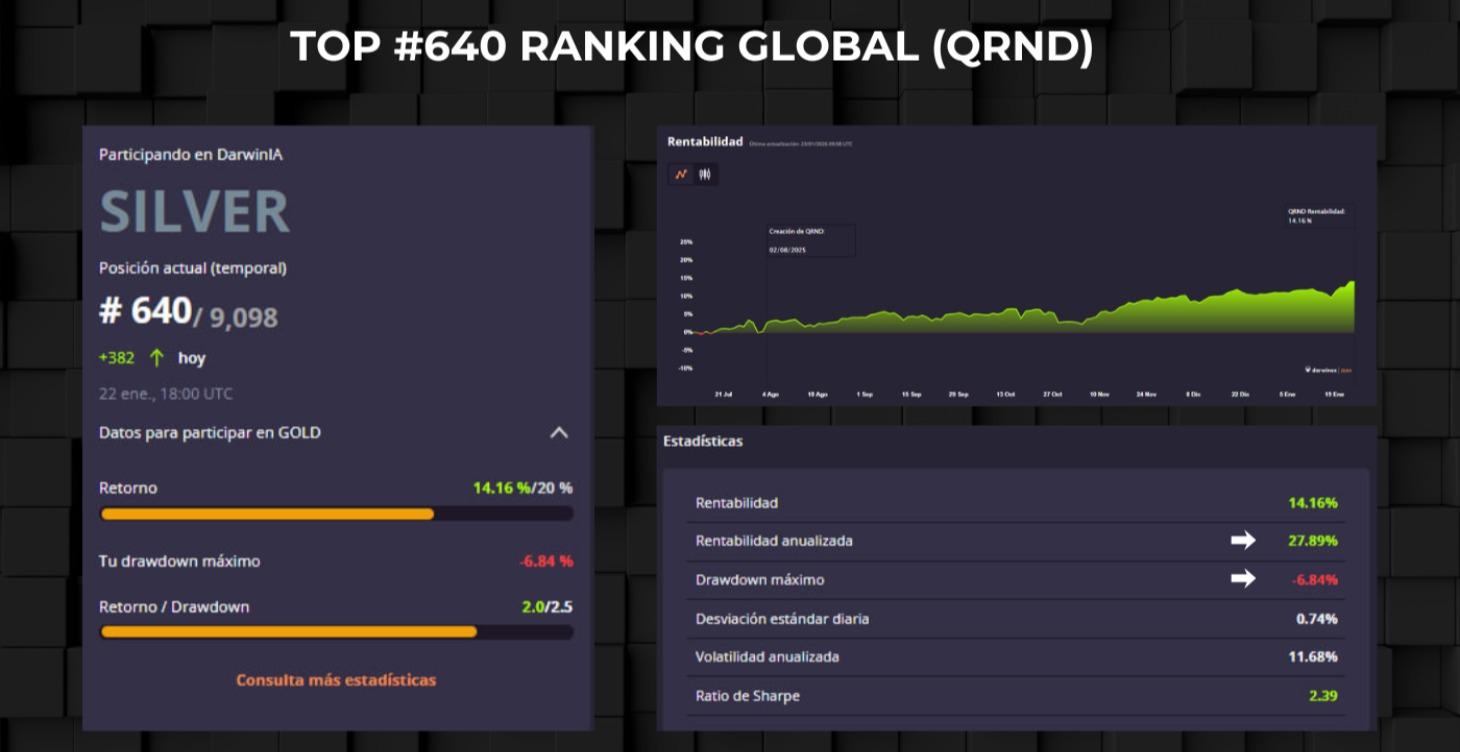Select the Volatilidad anualizada statistics row
The width and height of the screenshot is (1460, 752).
(1016, 657)
